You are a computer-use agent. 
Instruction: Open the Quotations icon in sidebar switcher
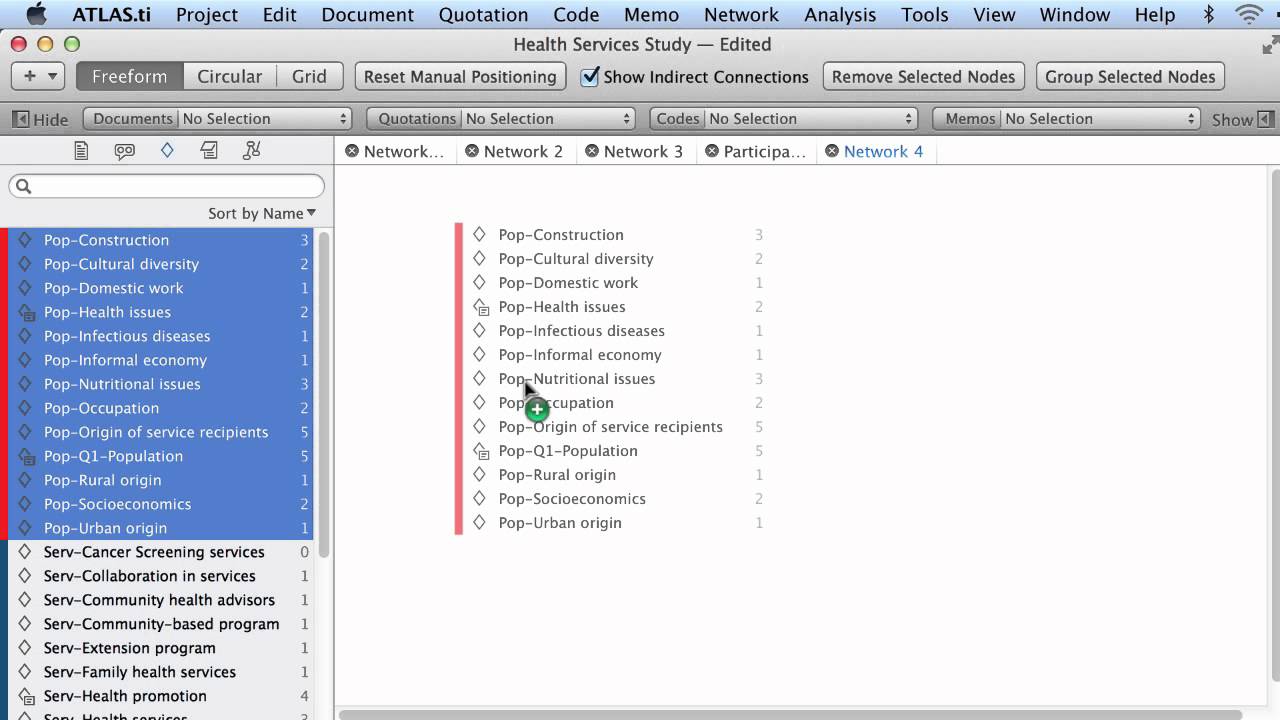pyautogui.click(x=124, y=151)
